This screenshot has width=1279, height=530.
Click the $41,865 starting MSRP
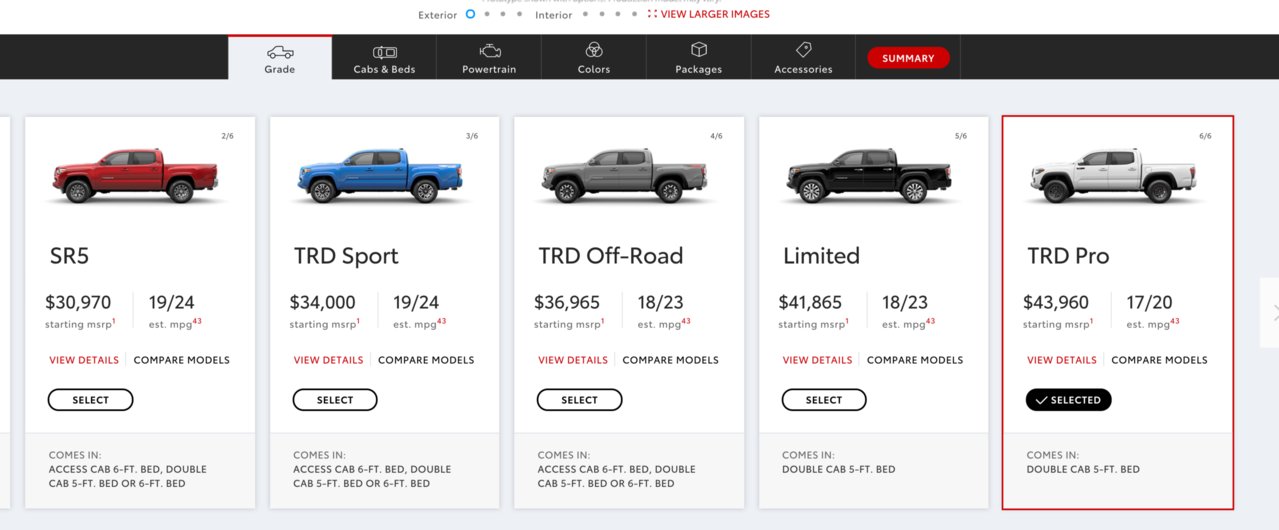pos(812,302)
